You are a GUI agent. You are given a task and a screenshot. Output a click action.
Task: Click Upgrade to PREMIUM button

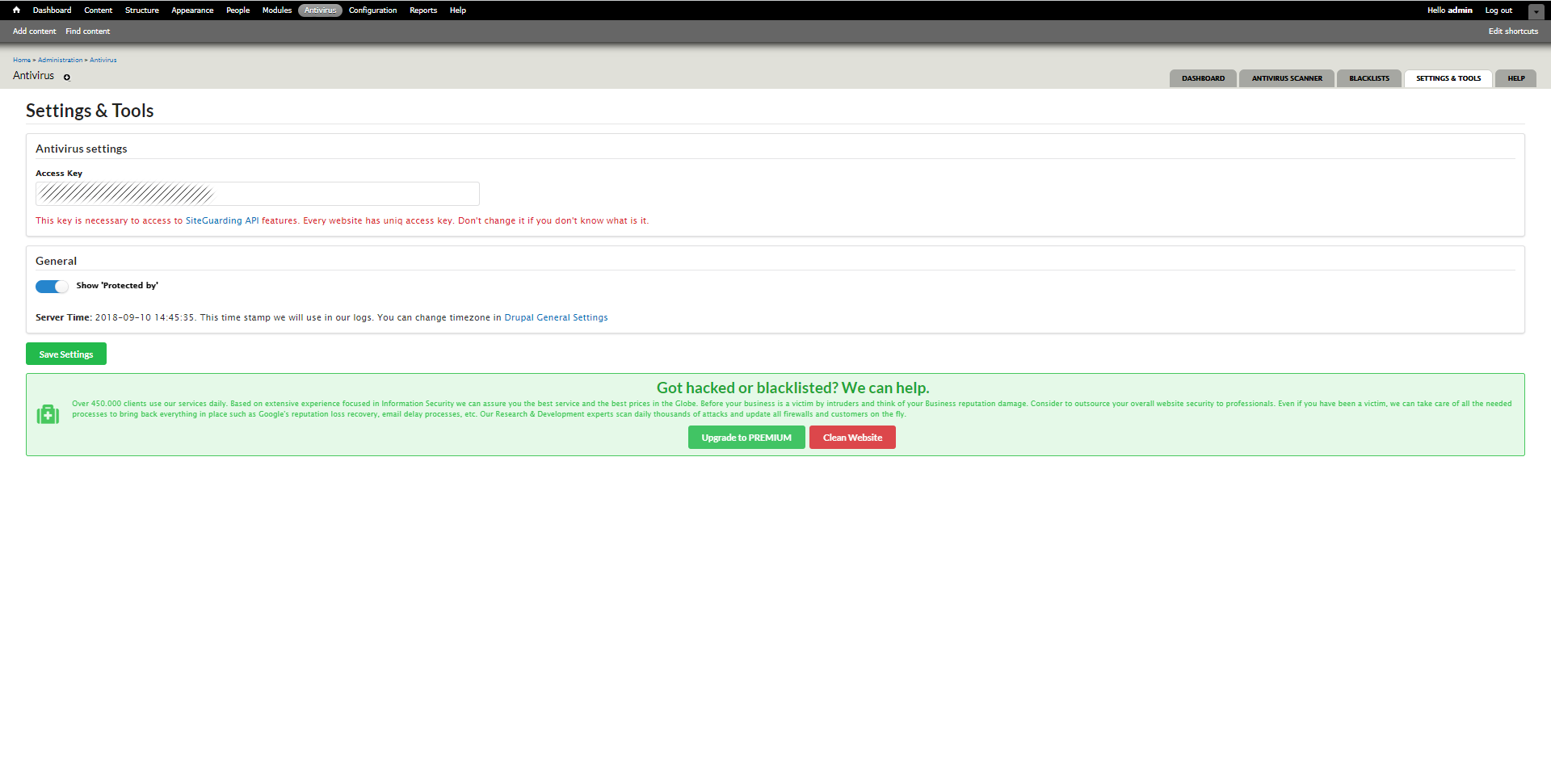point(746,438)
